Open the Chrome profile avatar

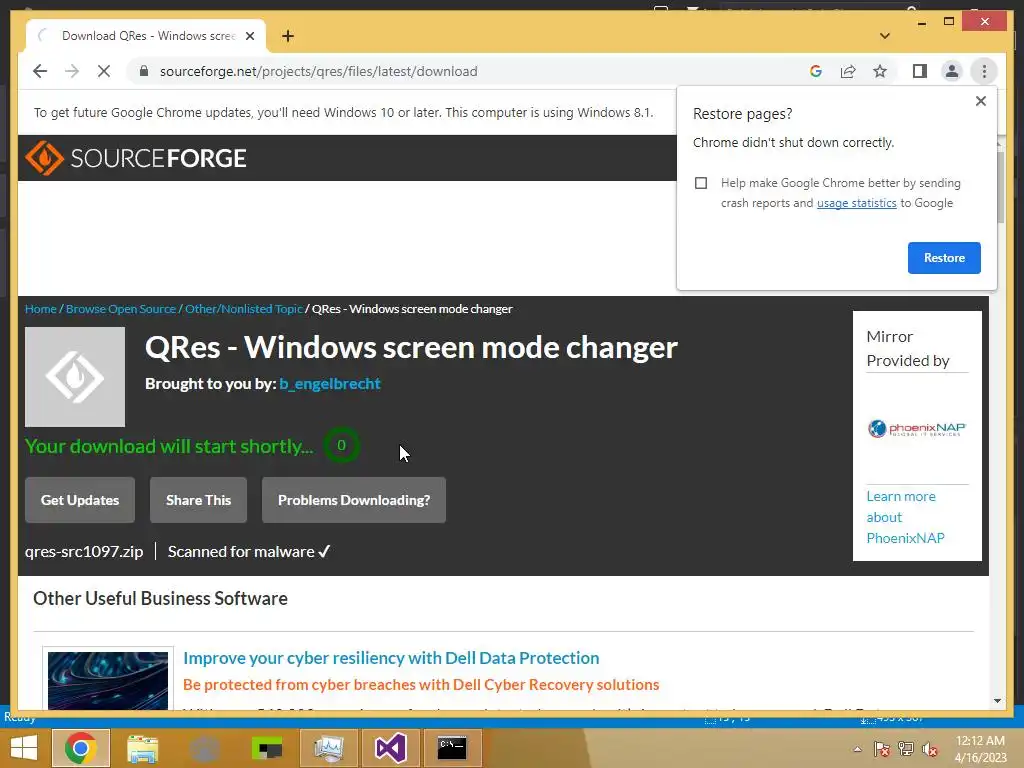[x=952, y=71]
